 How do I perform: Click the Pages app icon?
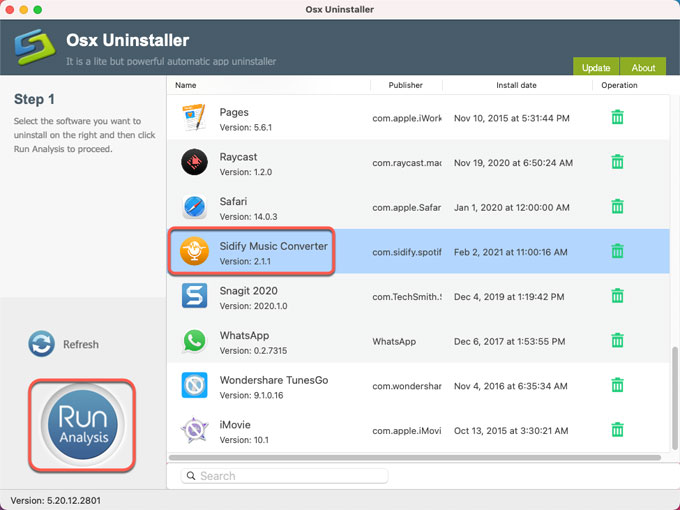194,117
